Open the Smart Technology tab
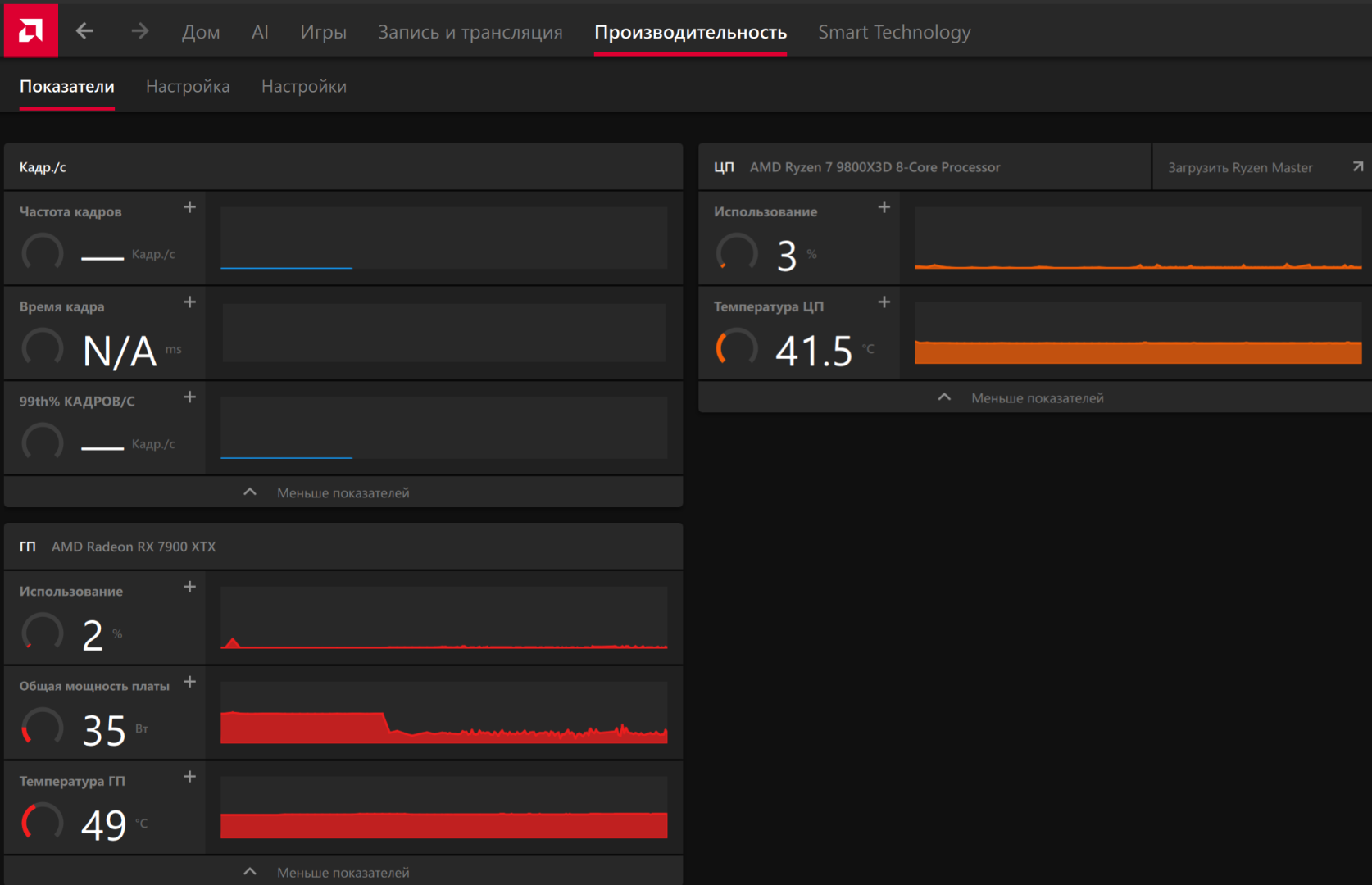This screenshot has height=885, width=1372. (x=893, y=32)
